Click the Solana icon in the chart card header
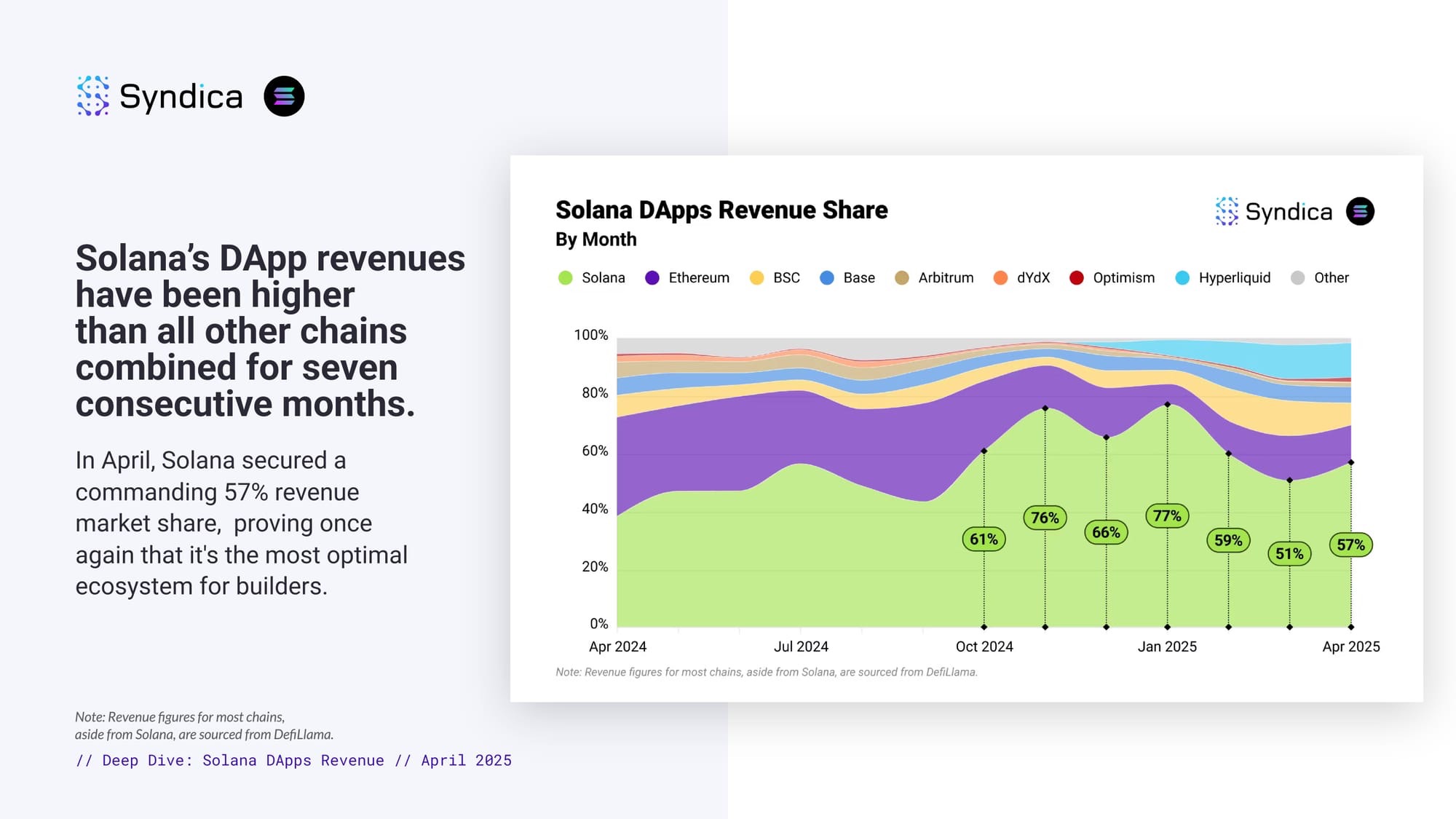Screen dimensions: 1456x819 coord(1360,212)
